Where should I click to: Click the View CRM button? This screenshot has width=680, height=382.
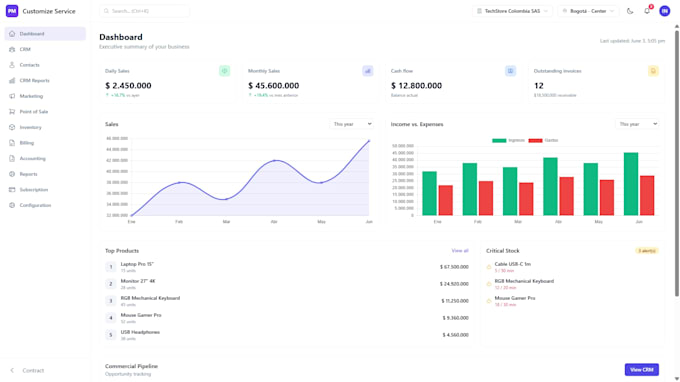(641, 370)
